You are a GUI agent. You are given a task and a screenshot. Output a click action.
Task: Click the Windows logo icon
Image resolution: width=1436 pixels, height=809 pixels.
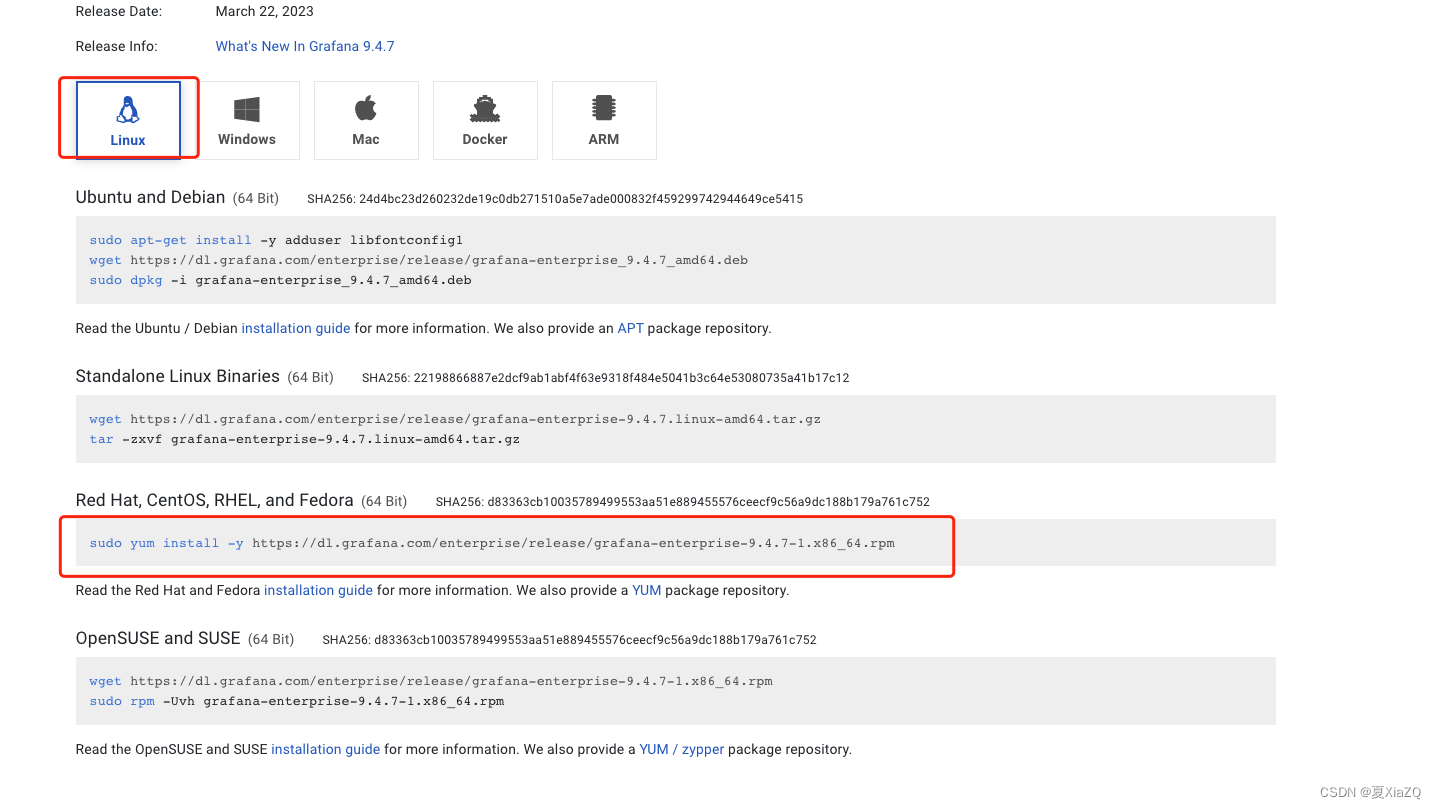(x=247, y=107)
